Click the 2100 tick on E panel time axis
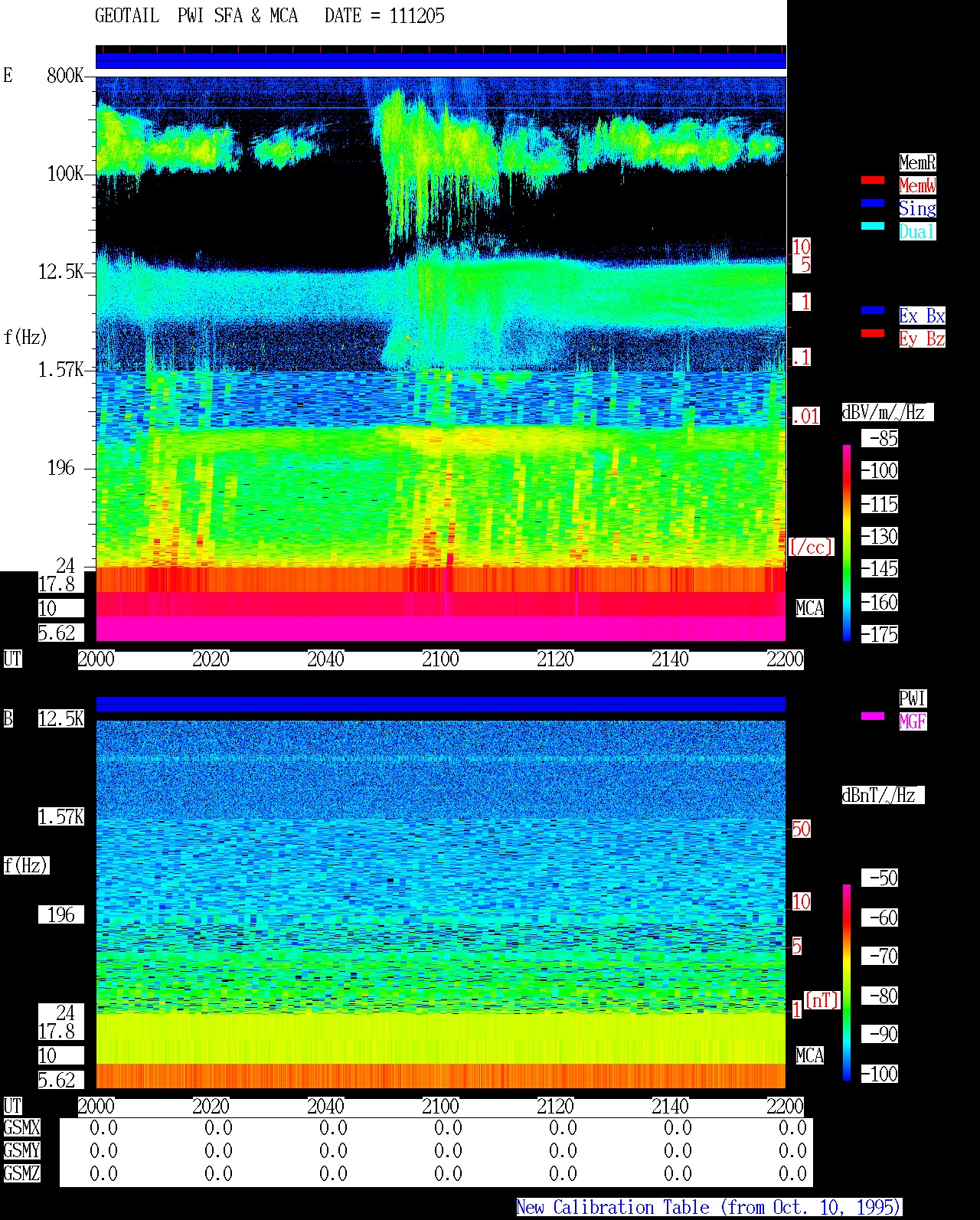980x1220 pixels. (x=440, y=659)
